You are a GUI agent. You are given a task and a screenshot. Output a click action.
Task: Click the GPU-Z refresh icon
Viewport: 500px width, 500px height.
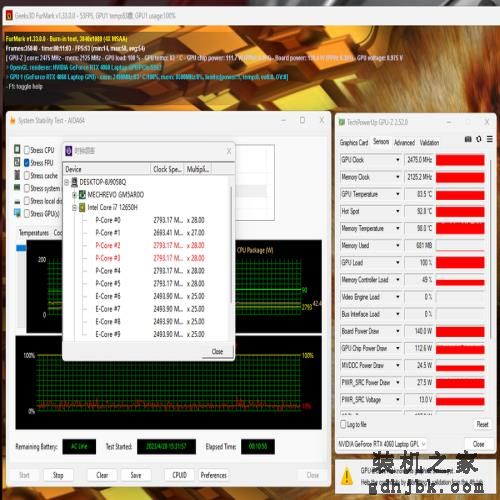coord(479,139)
